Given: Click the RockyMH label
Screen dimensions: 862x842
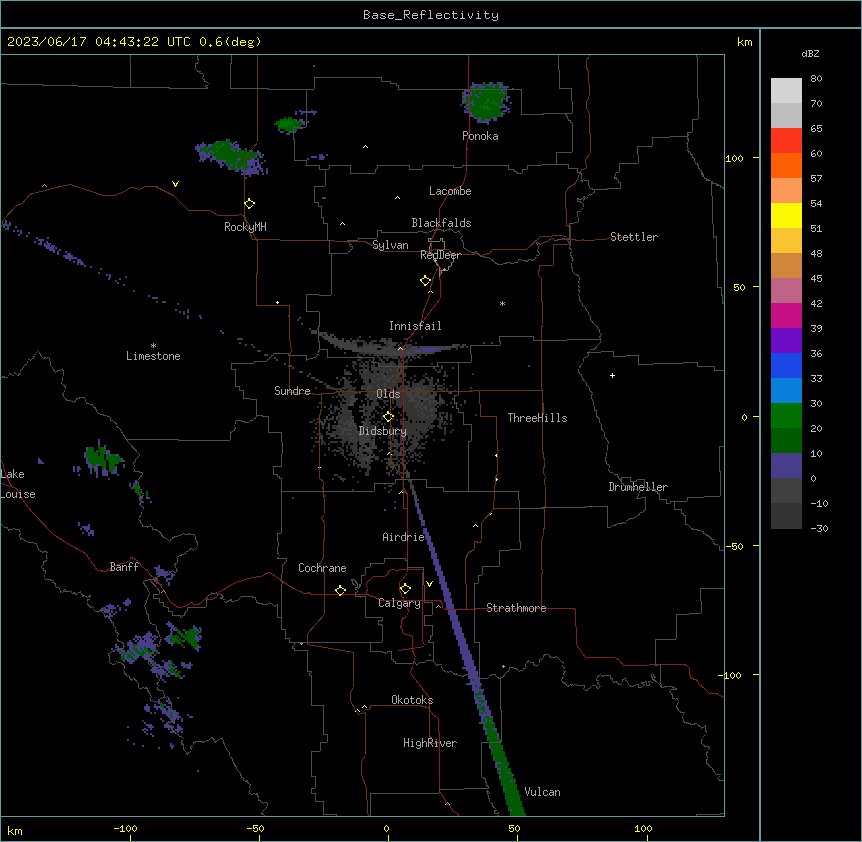Looking at the screenshot, I should pyautogui.click(x=245, y=226).
